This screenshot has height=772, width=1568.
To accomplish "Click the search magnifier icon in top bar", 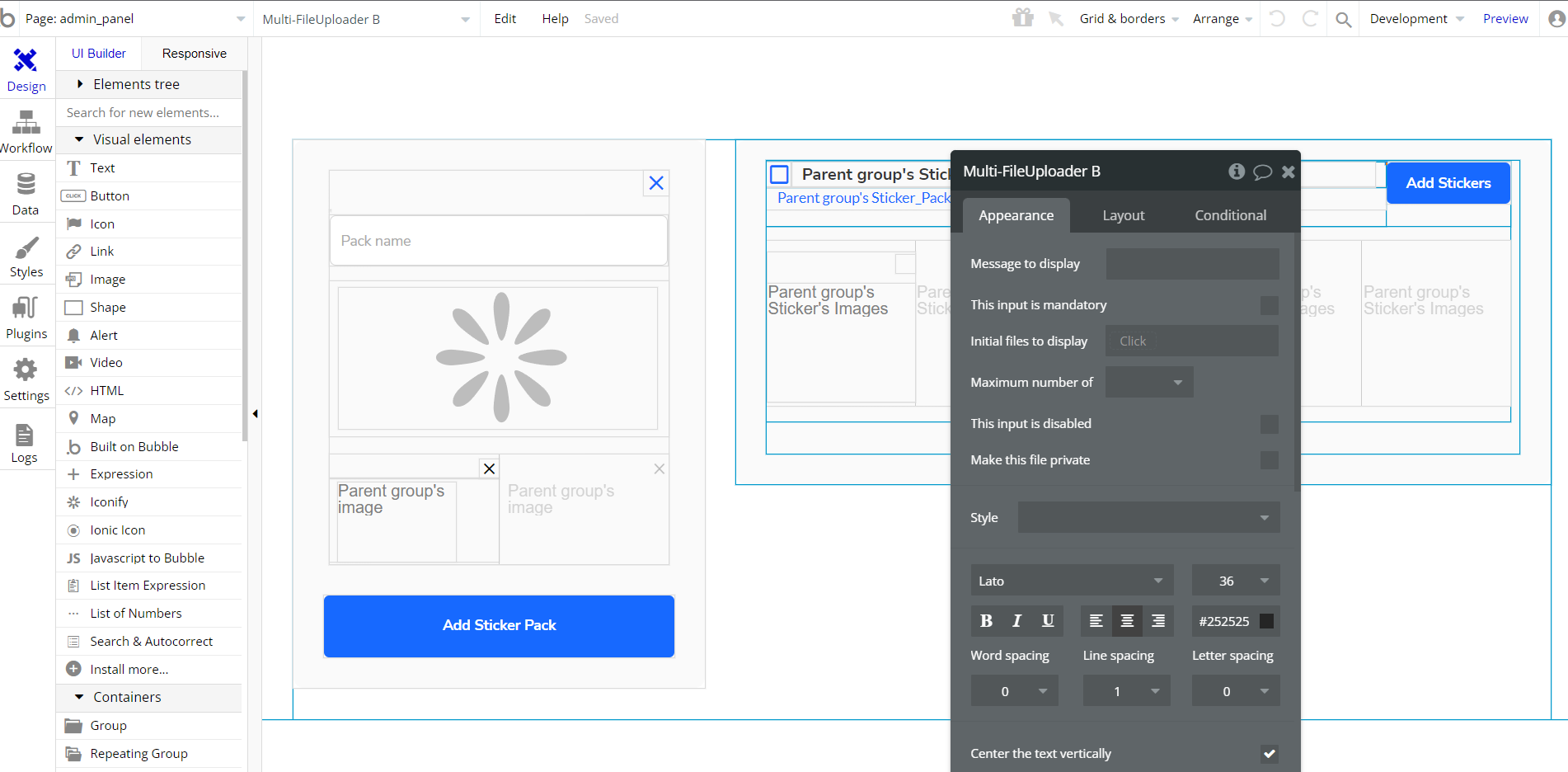I will tap(1343, 19).
